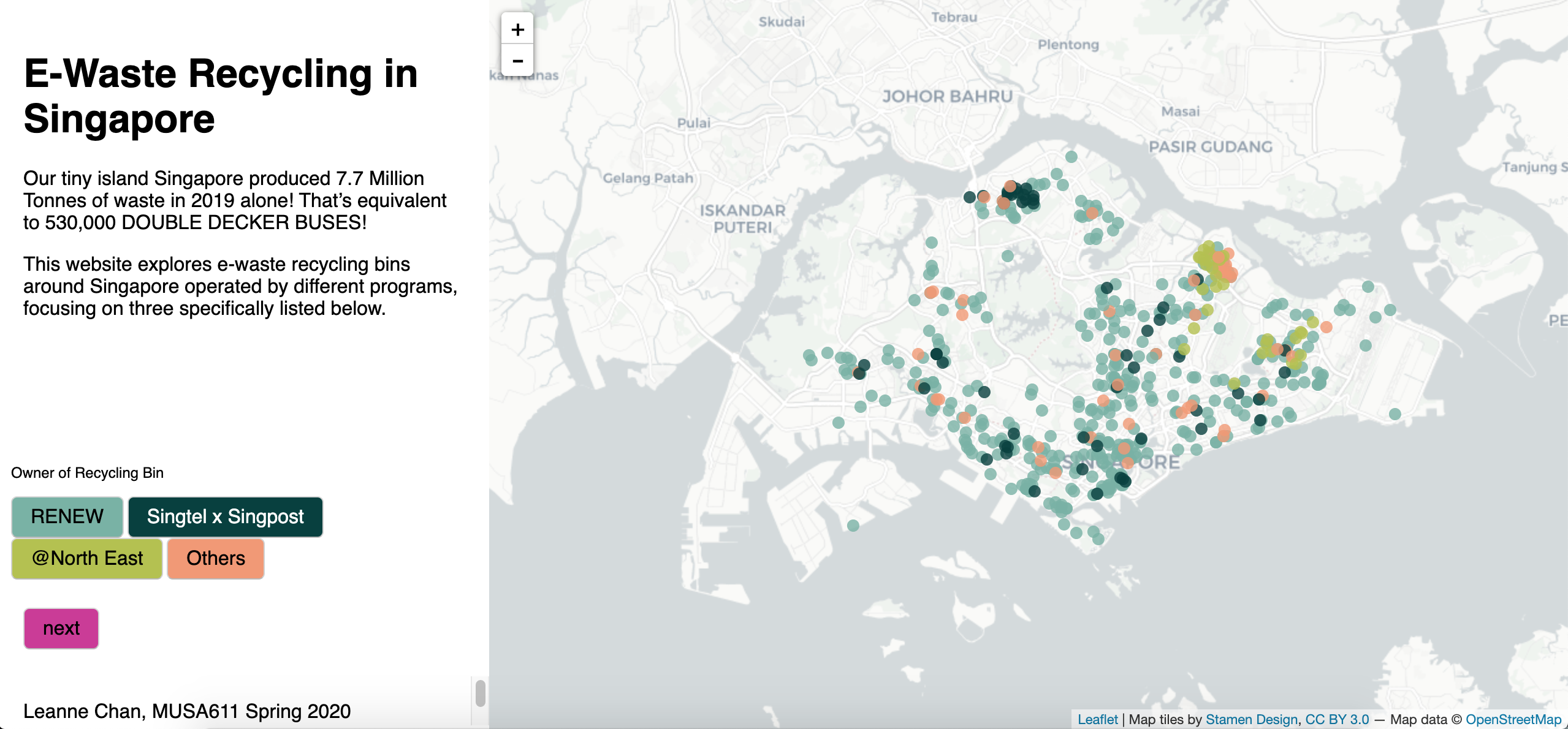Open the Stamen Design link
Screen dimensions: 1568x729
pos(1252,719)
